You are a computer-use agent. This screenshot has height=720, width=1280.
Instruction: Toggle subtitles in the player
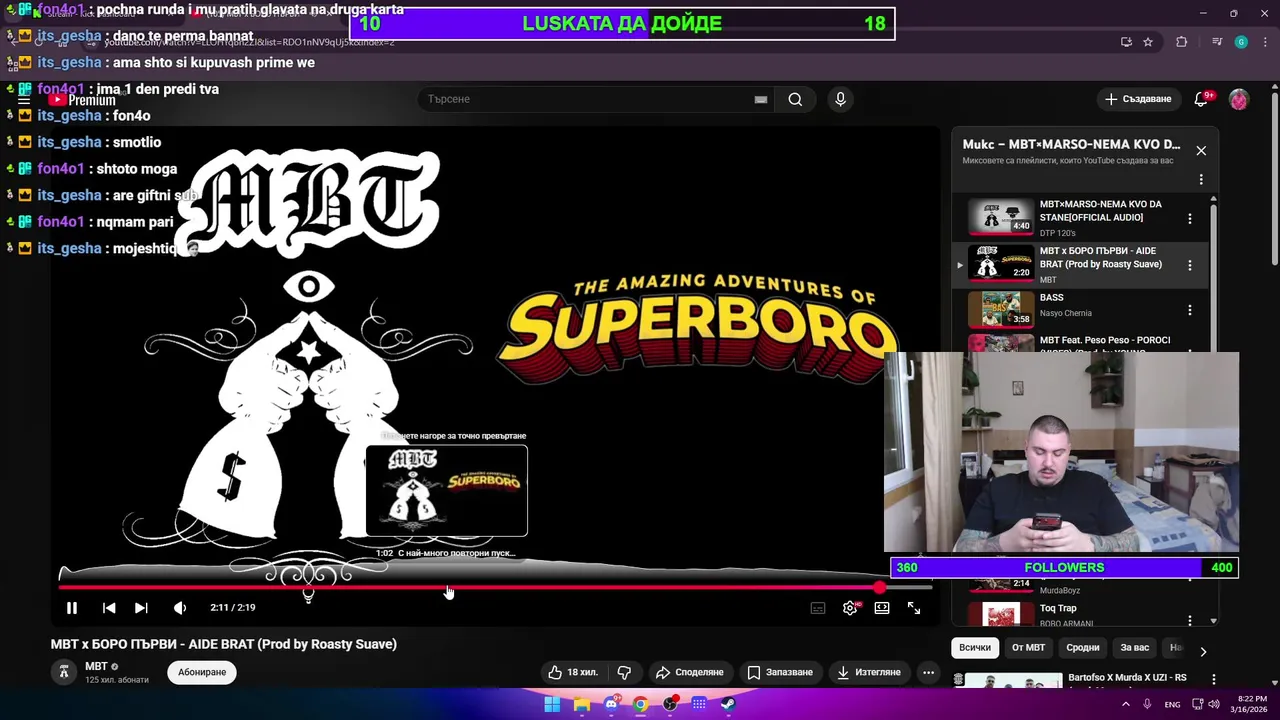point(818,608)
